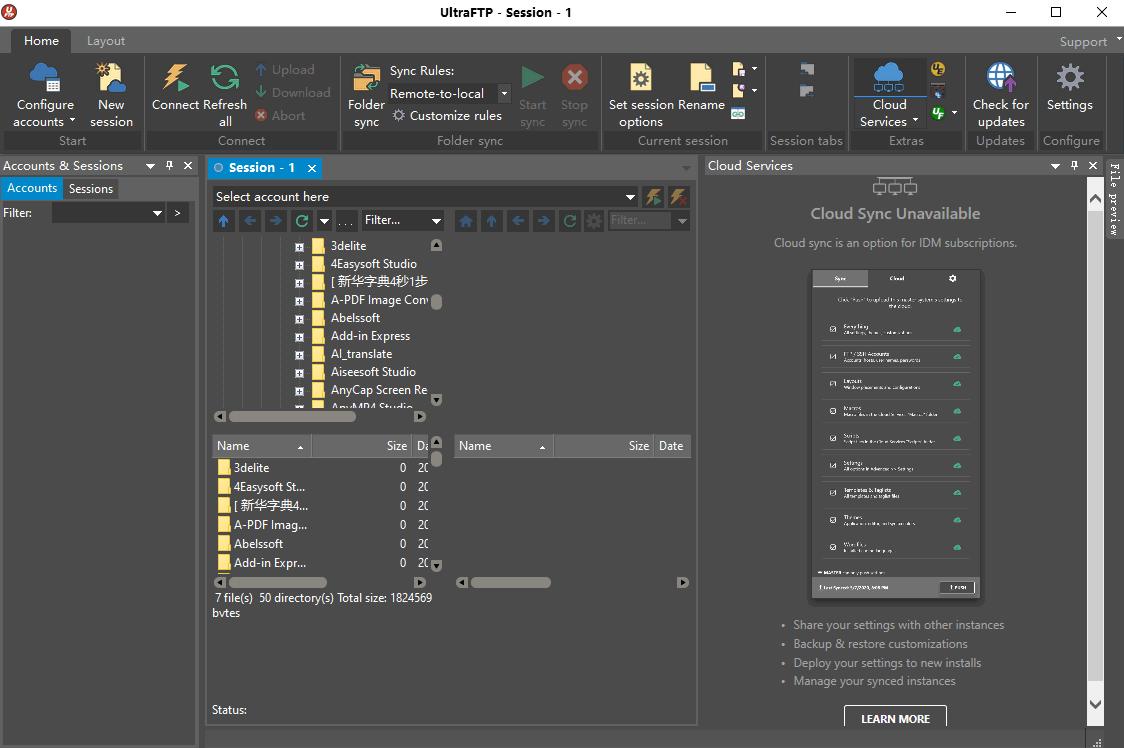1124x748 pixels.
Task: Open the Select account here dropdown
Action: coord(630,197)
